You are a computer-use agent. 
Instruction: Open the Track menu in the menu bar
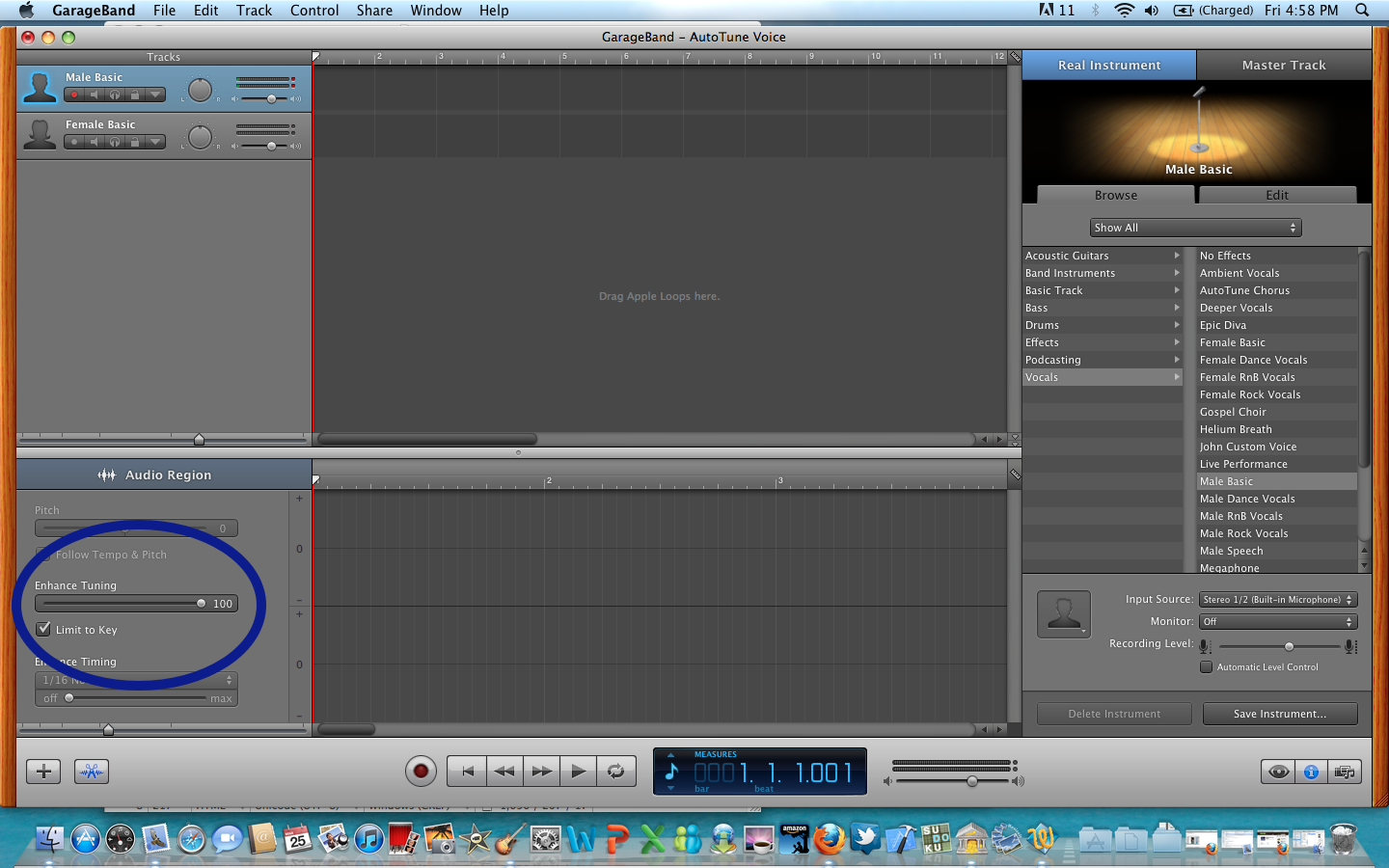click(x=254, y=11)
